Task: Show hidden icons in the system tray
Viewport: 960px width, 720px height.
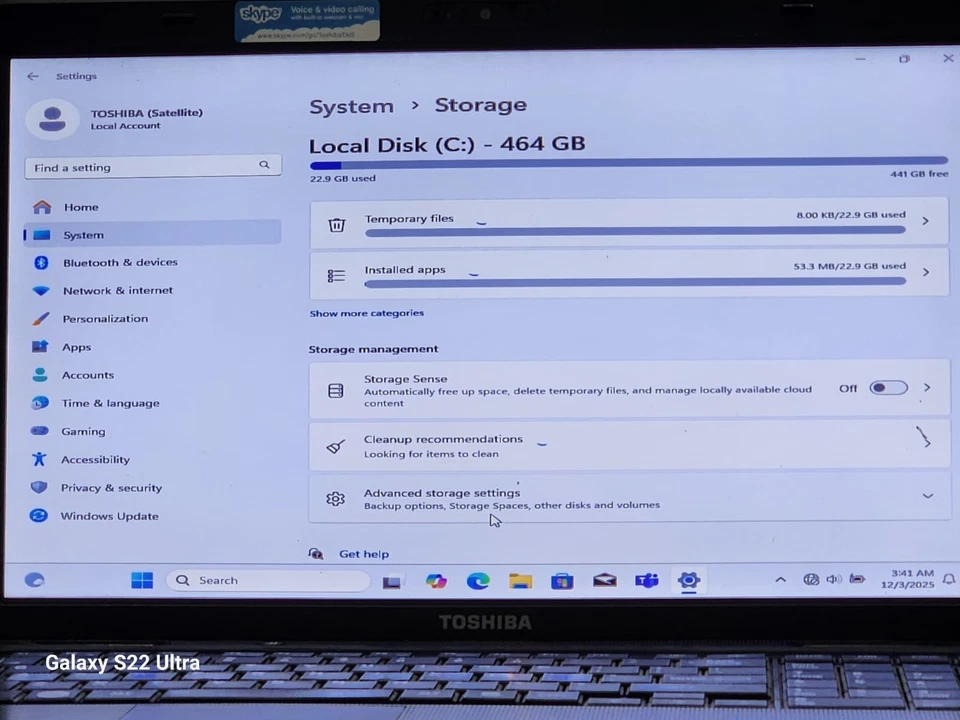Action: coord(780,580)
